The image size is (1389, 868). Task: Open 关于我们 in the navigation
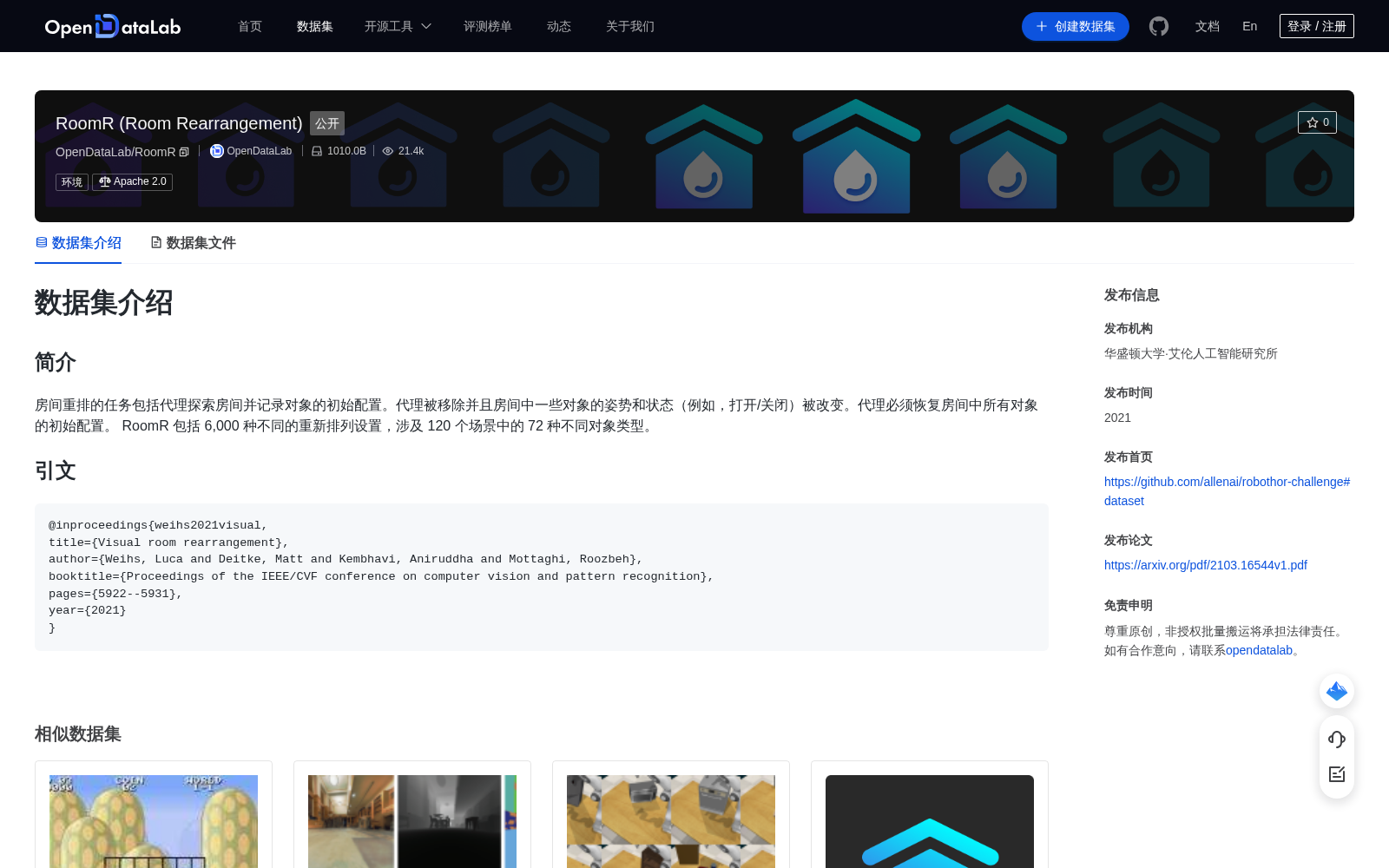coord(630,26)
